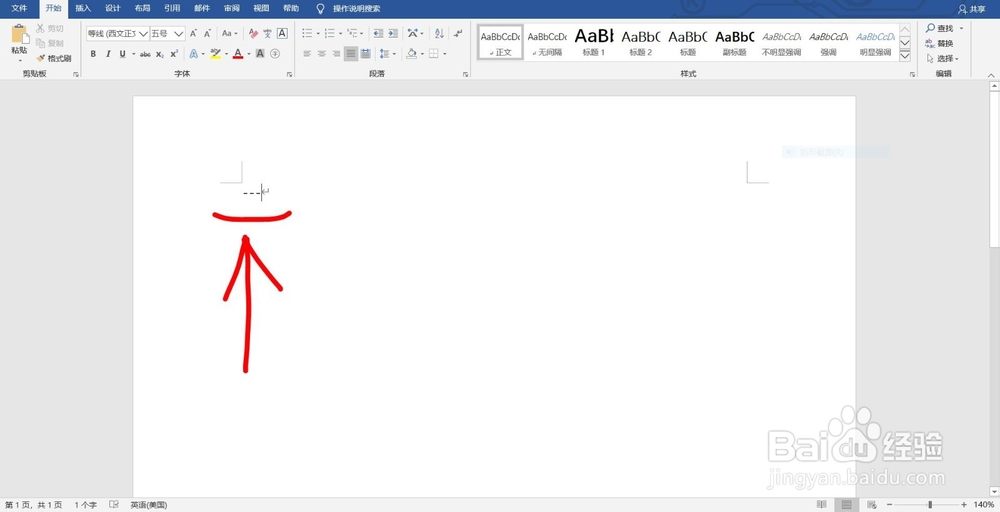Toggle character shading (gray A)

click(x=260, y=54)
